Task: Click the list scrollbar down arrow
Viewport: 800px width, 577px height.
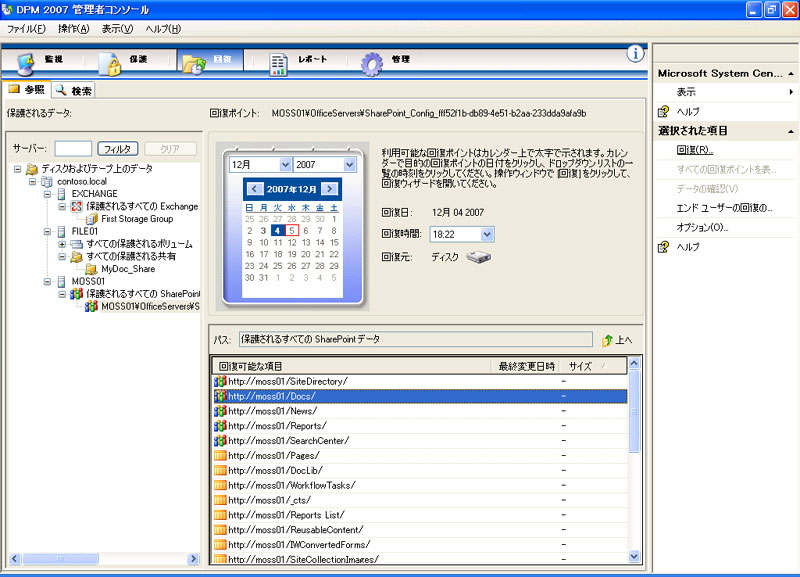Action: point(634,557)
